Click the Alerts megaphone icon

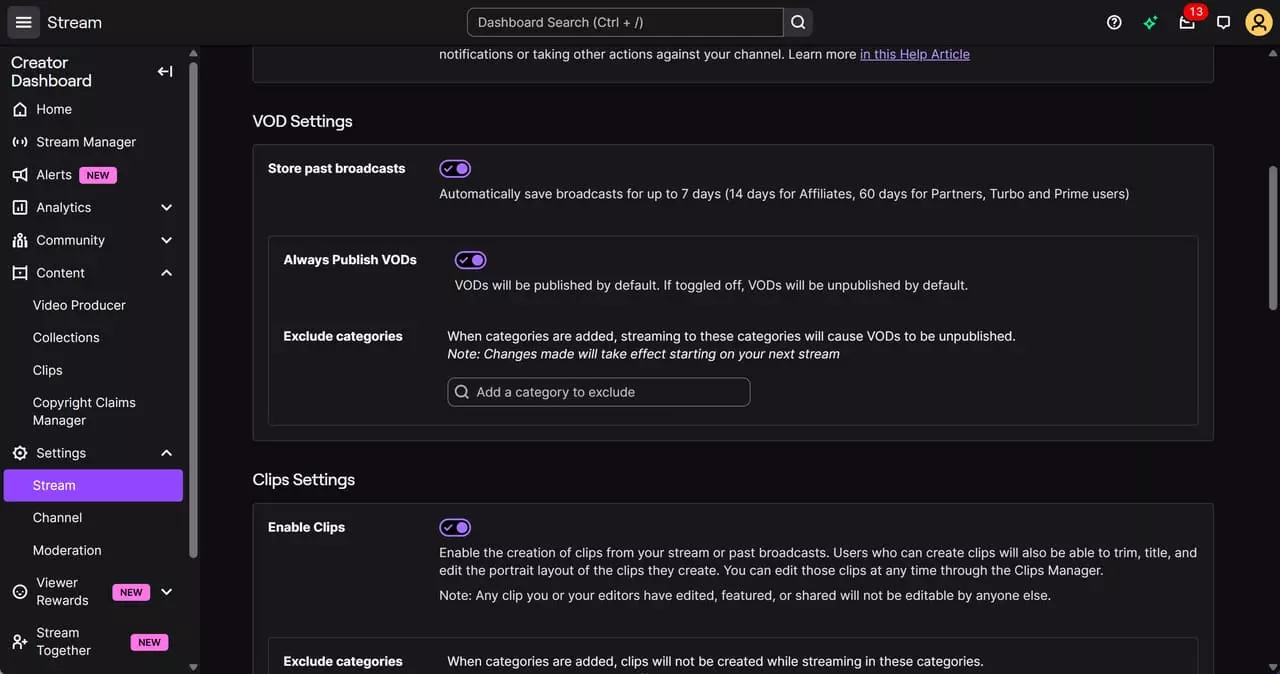pos(20,175)
